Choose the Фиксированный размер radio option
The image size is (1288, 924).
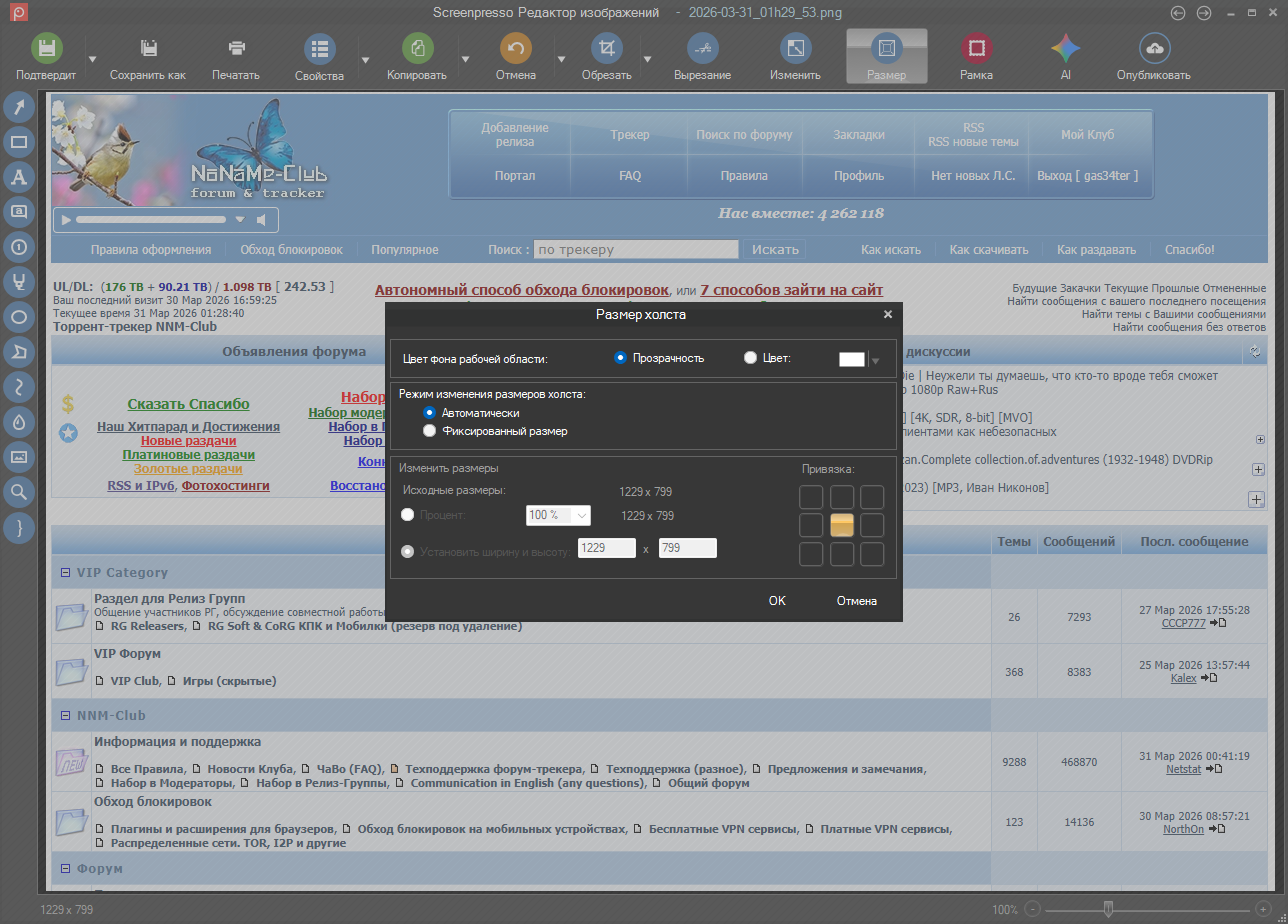coord(430,431)
